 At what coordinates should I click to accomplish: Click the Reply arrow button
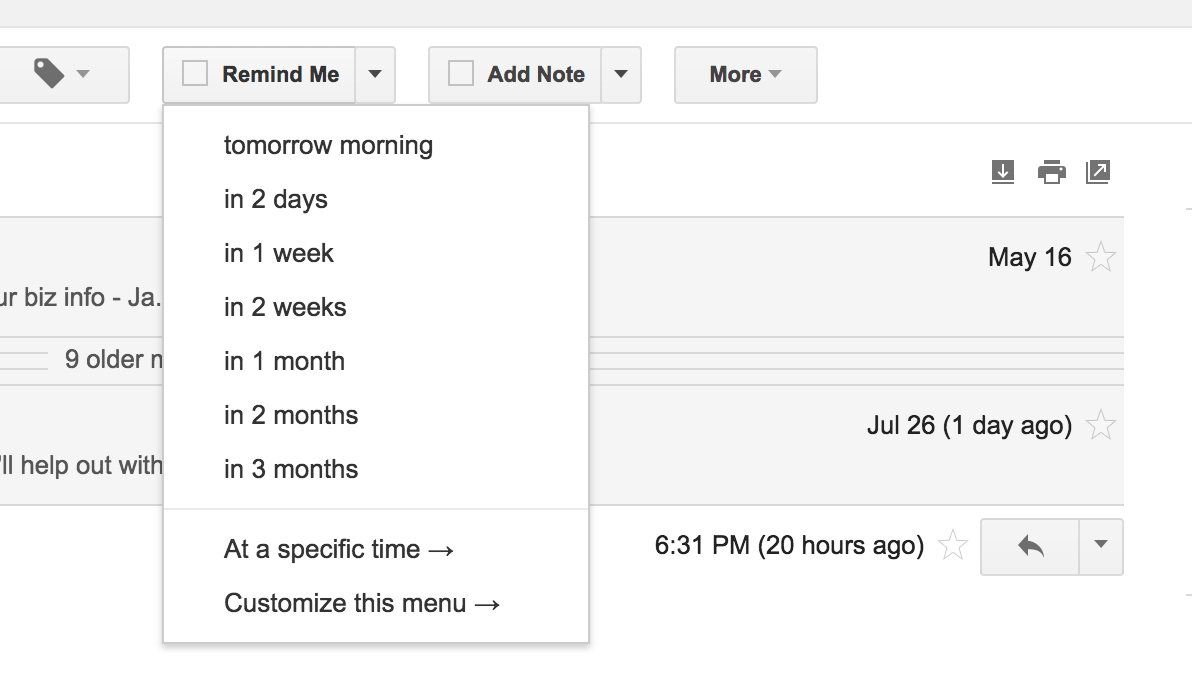click(x=1030, y=546)
